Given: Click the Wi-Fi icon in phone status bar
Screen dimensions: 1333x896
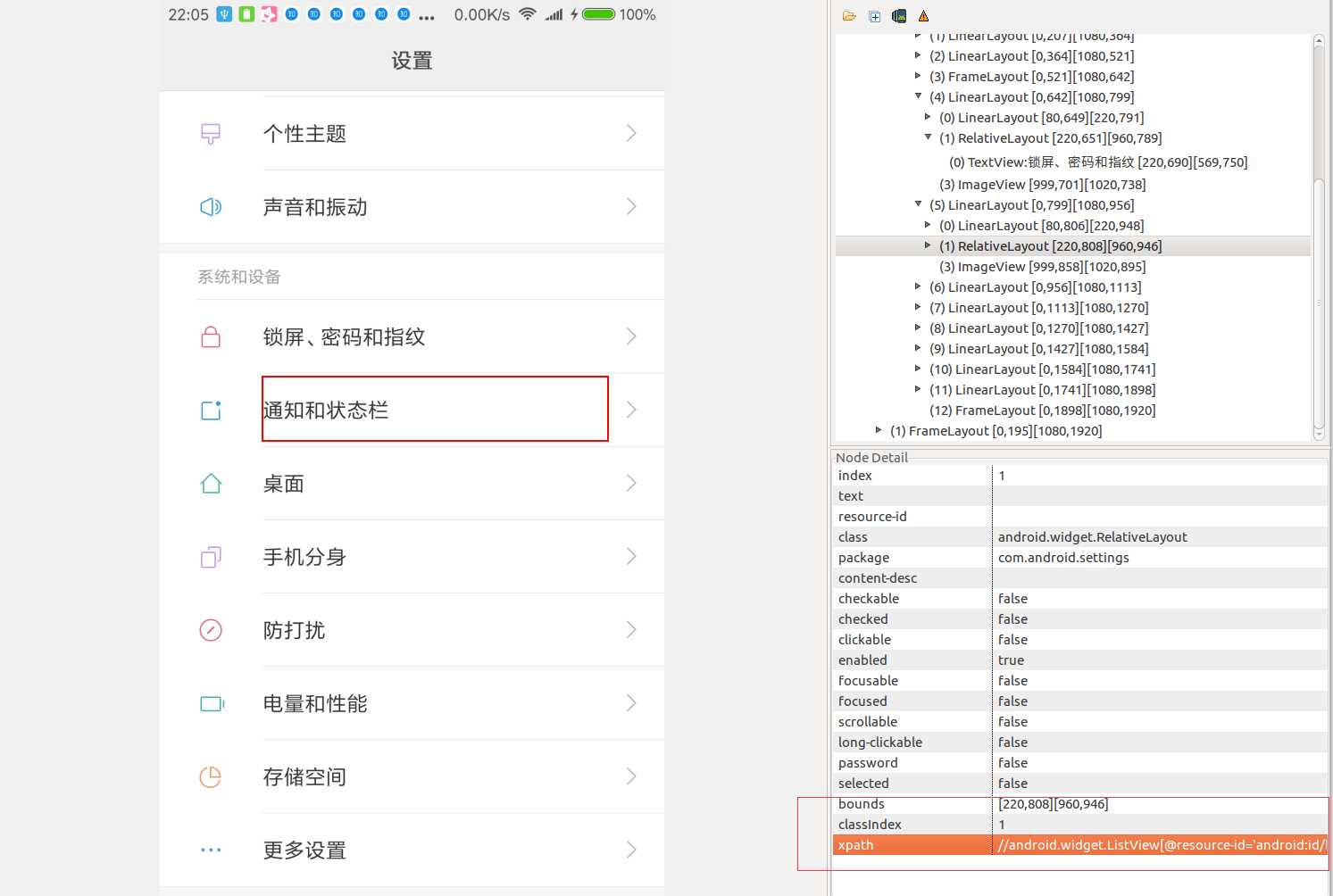Looking at the screenshot, I should [x=528, y=14].
